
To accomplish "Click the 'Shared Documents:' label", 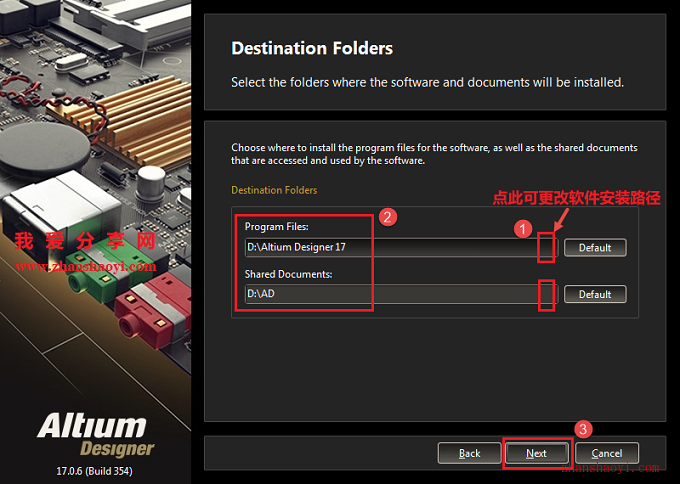I will pos(288,274).
